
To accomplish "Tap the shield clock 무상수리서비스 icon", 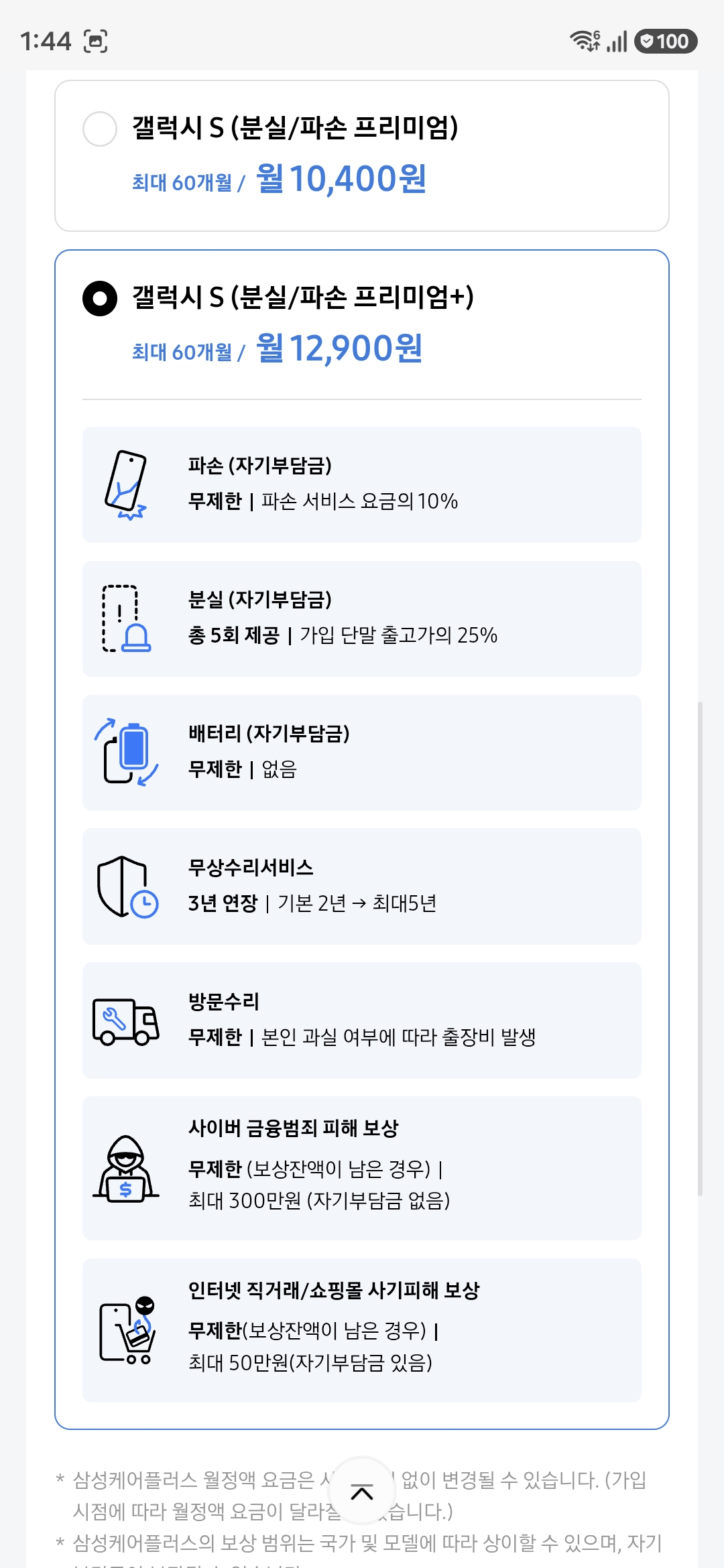I will [127, 887].
